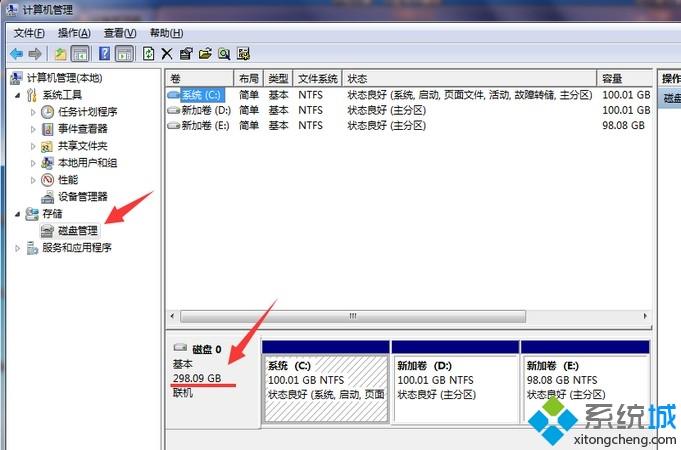Screen dimensions: 681x450
Task: Click the 计算机管理 title bar icon
Action: pyautogui.click(x=12, y=9)
